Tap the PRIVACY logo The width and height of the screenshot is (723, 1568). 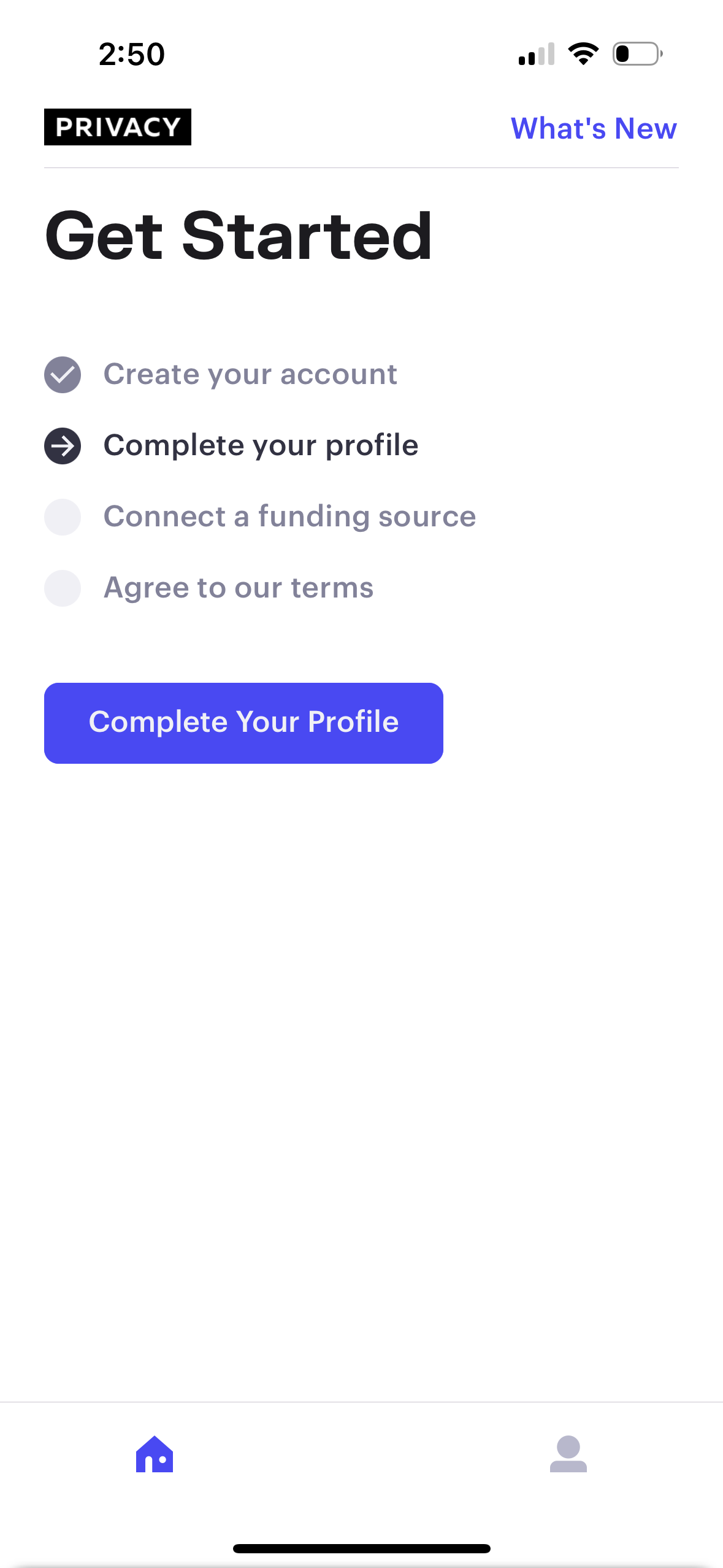[x=117, y=128]
